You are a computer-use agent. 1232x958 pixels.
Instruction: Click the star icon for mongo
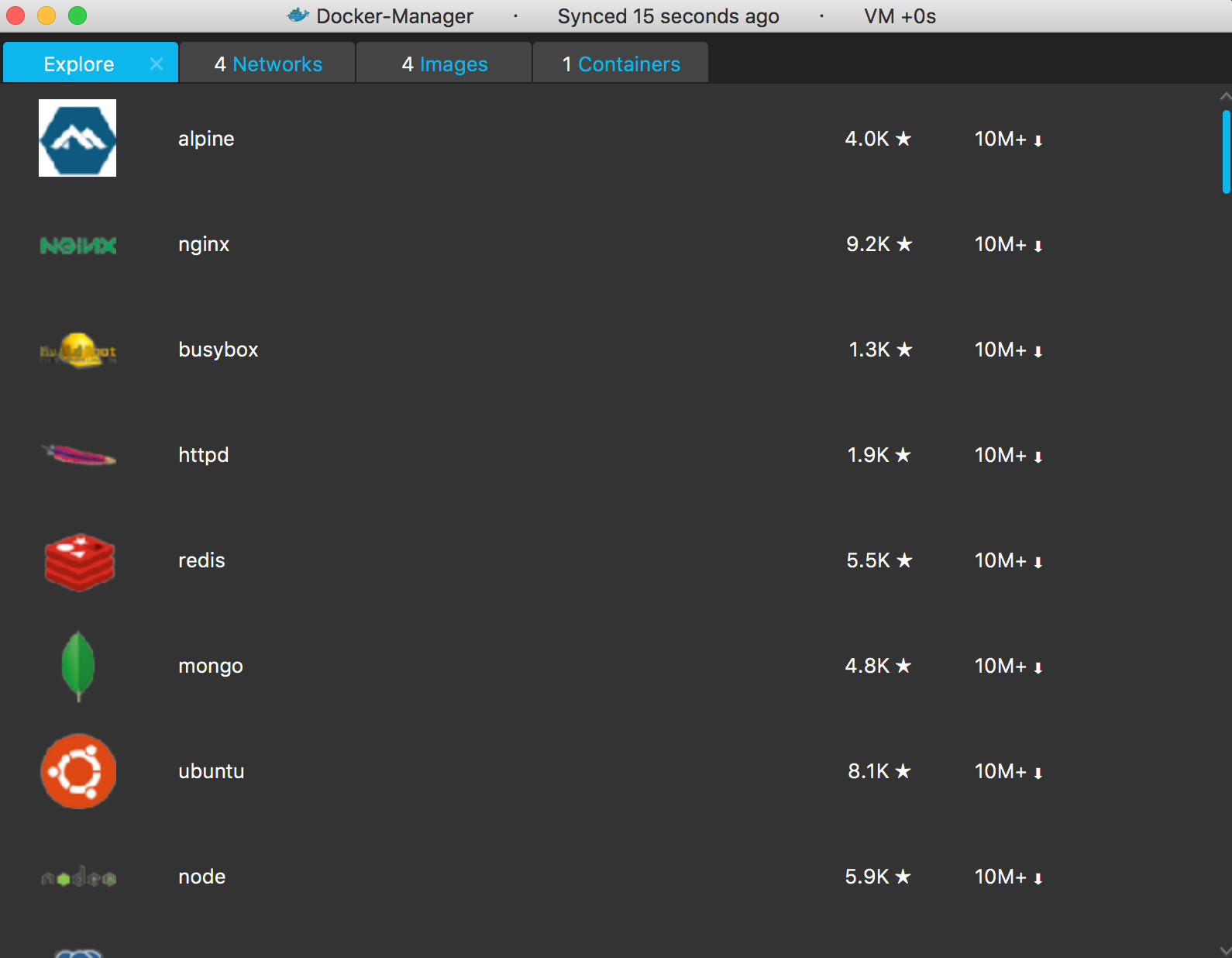[x=903, y=666]
